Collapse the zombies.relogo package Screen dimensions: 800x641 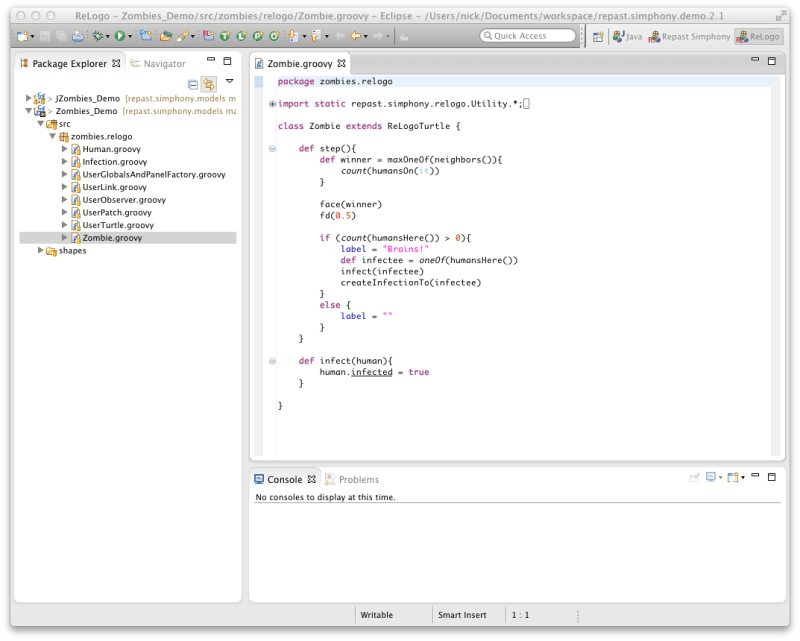tap(53, 136)
